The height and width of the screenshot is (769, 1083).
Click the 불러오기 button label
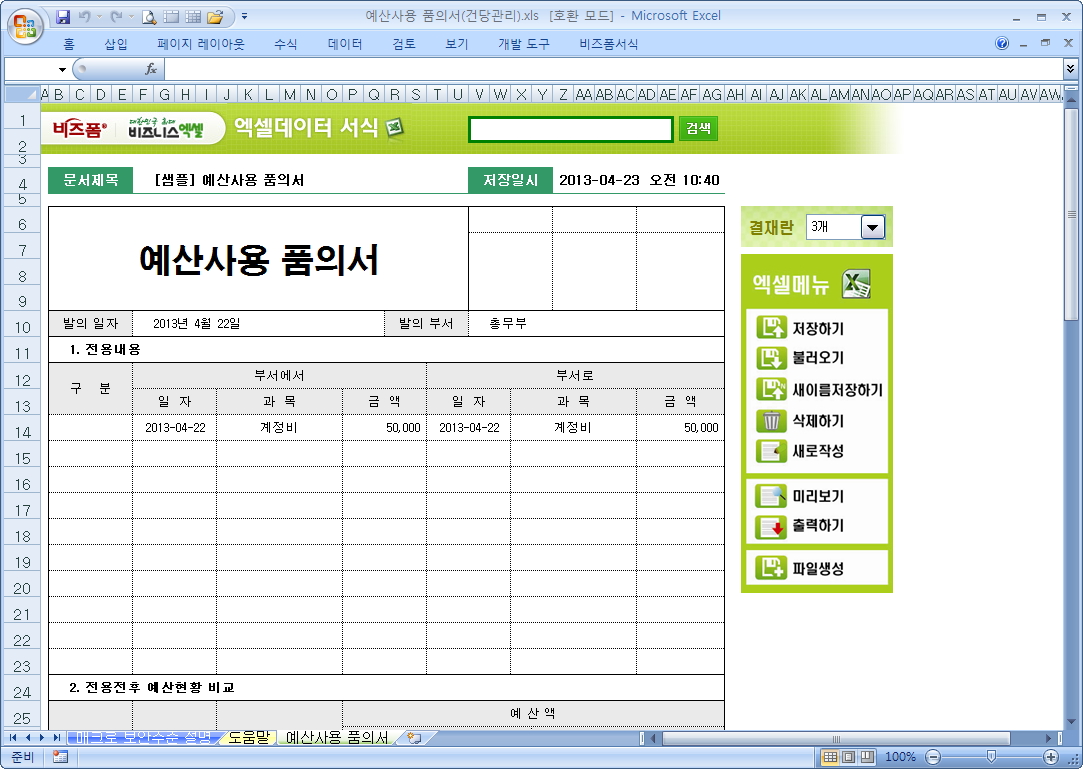818,358
